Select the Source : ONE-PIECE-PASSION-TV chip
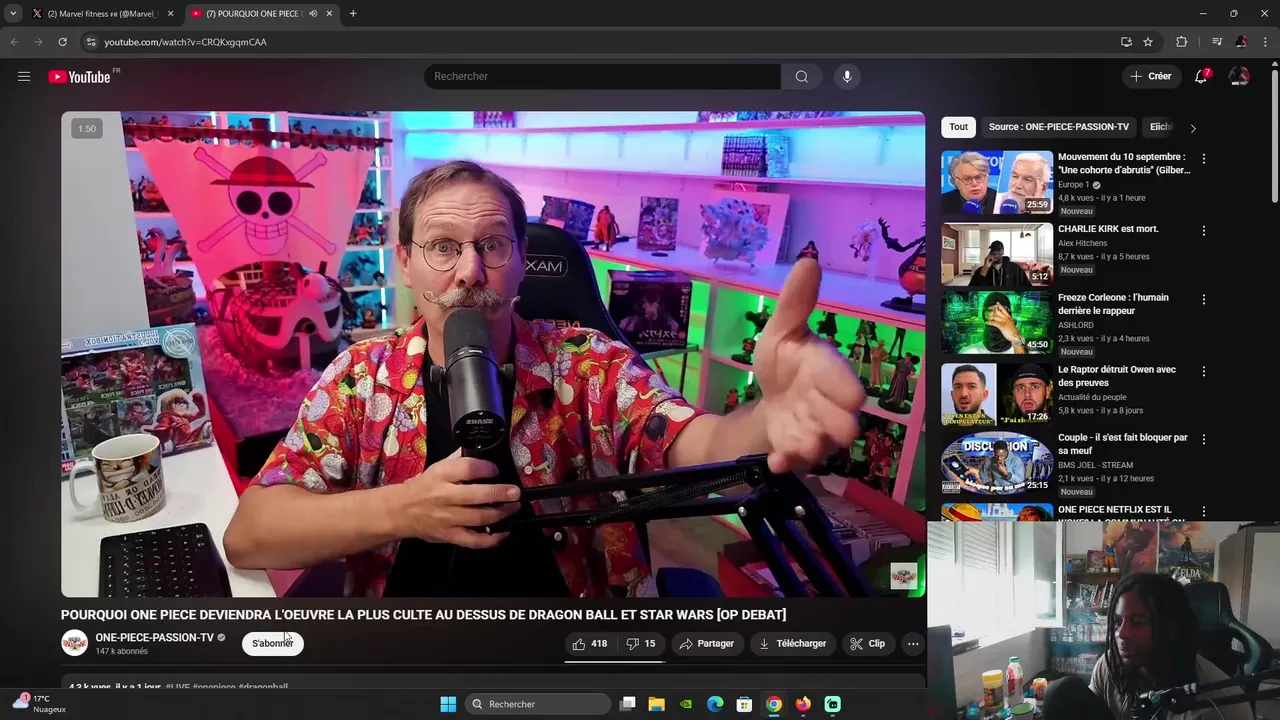The height and width of the screenshot is (720, 1280). pyautogui.click(x=1059, y=127)
